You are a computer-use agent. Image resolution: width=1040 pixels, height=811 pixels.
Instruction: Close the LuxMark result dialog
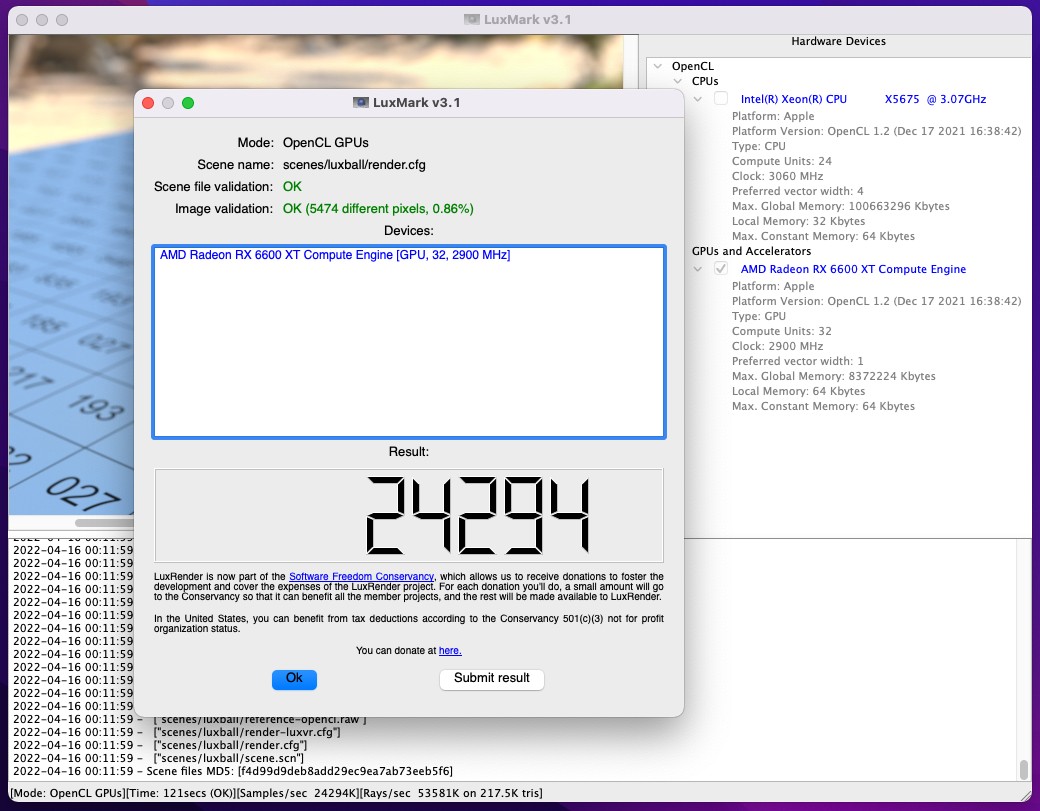[x=148, y=103]
